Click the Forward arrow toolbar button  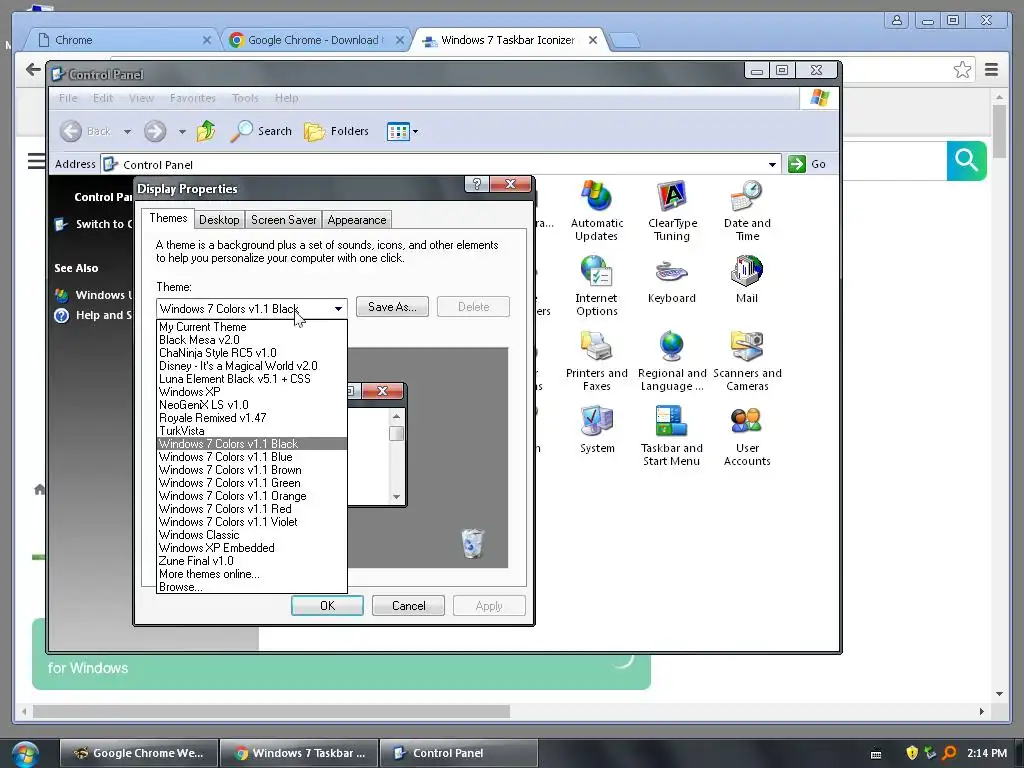[x=155, y=131]
